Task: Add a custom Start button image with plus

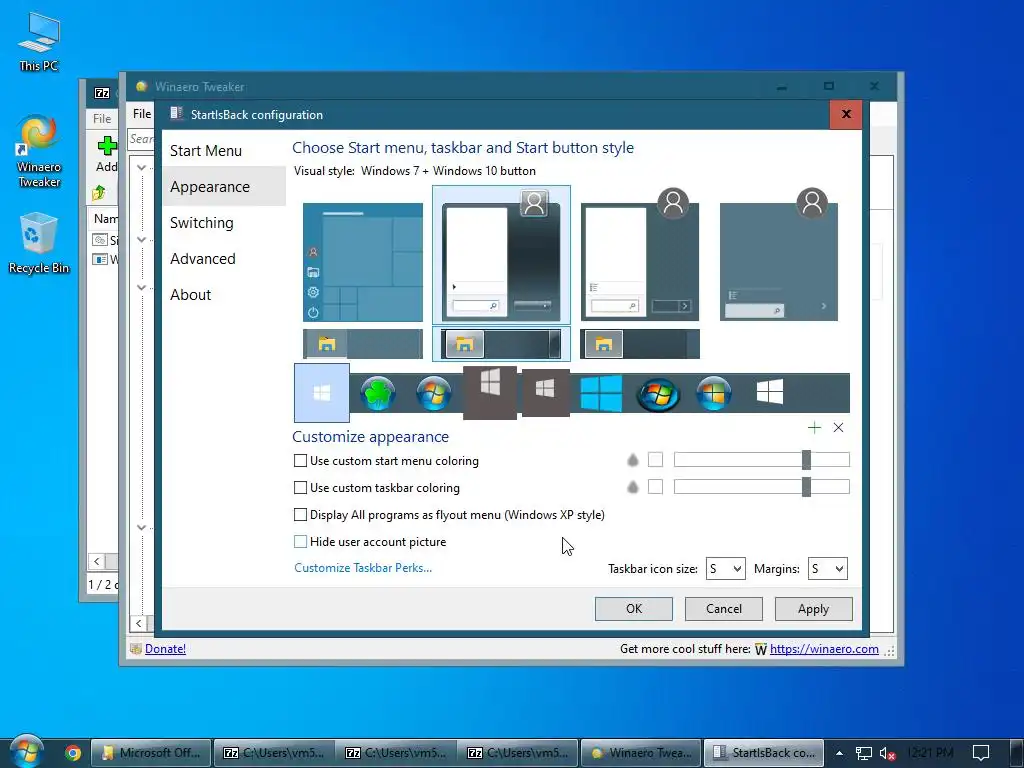Action: (x=814, y=428)
